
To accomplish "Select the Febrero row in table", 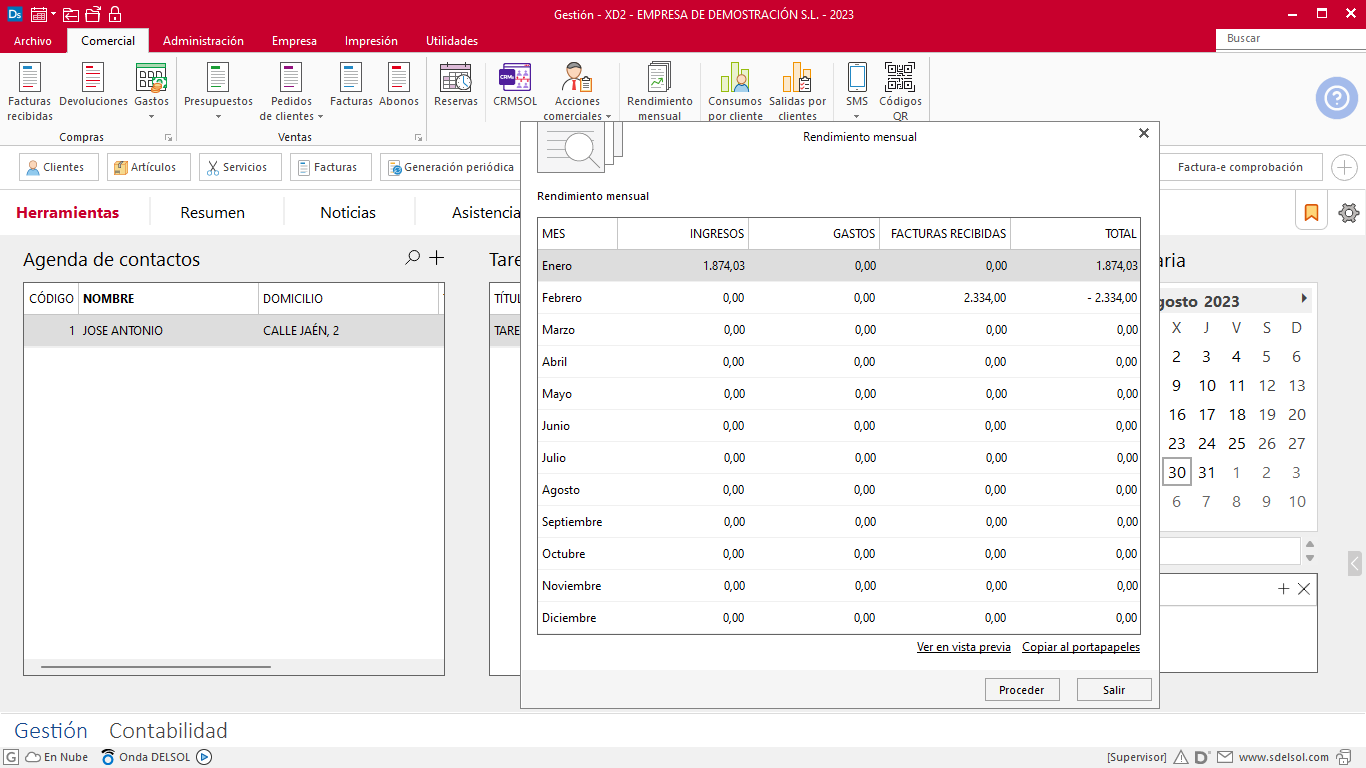I will [838, 298].
